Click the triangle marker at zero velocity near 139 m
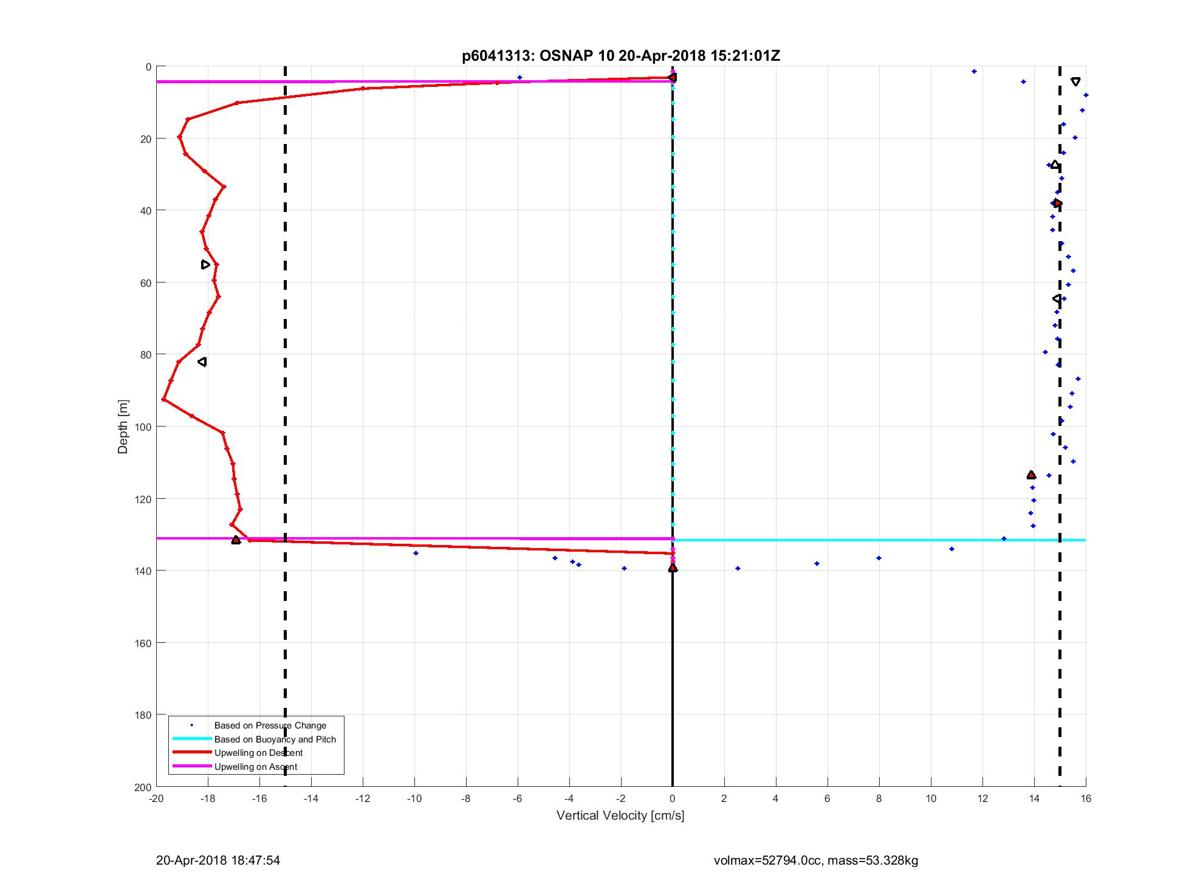The width and height of the screenshot is (1200, 885). [x=673, y=568]
